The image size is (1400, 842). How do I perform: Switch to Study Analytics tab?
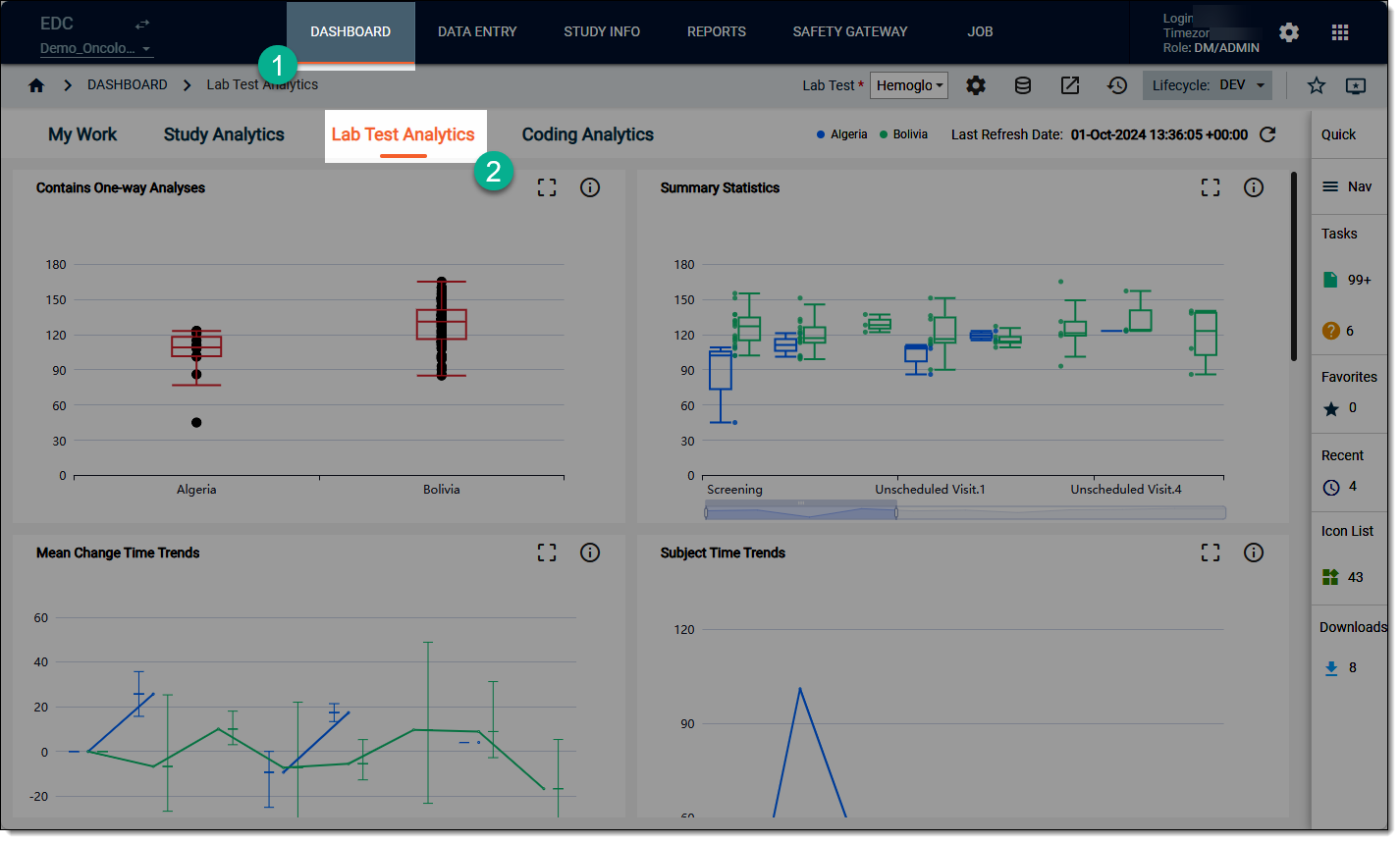224,134
